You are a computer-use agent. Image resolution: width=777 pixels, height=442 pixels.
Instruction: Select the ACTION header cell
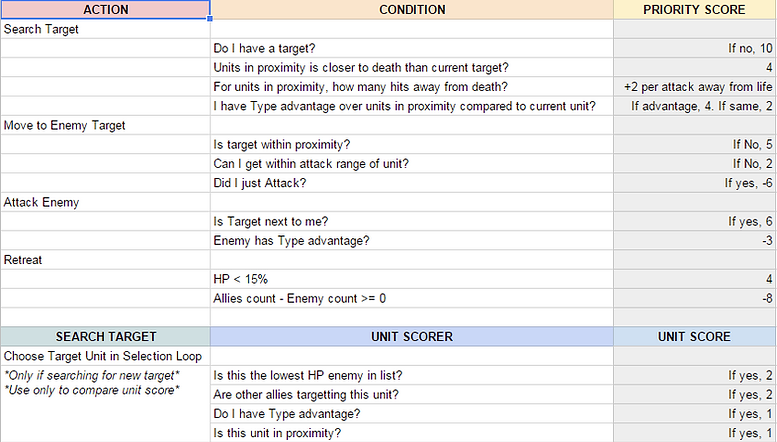[106, 9]
